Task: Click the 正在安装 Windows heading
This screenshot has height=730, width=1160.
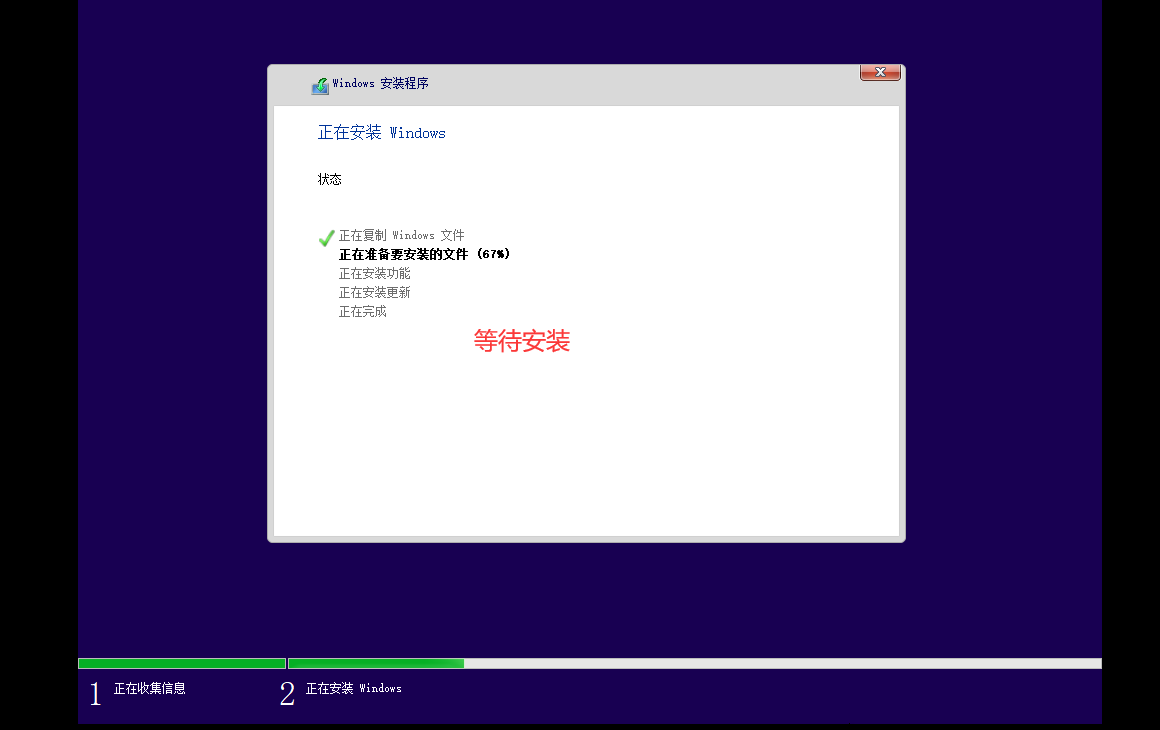Action: (x=382, y=132)
